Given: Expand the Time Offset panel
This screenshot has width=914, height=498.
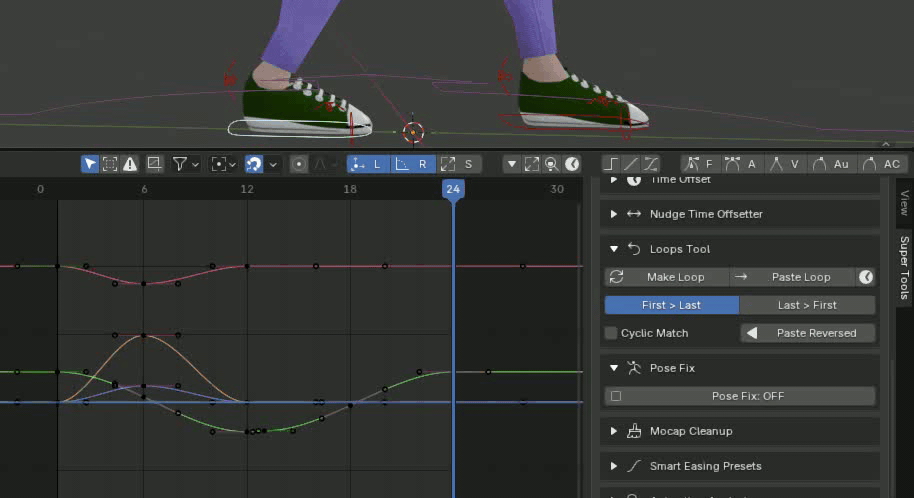Looking at the screenshot, I should [x=614, y=180].
